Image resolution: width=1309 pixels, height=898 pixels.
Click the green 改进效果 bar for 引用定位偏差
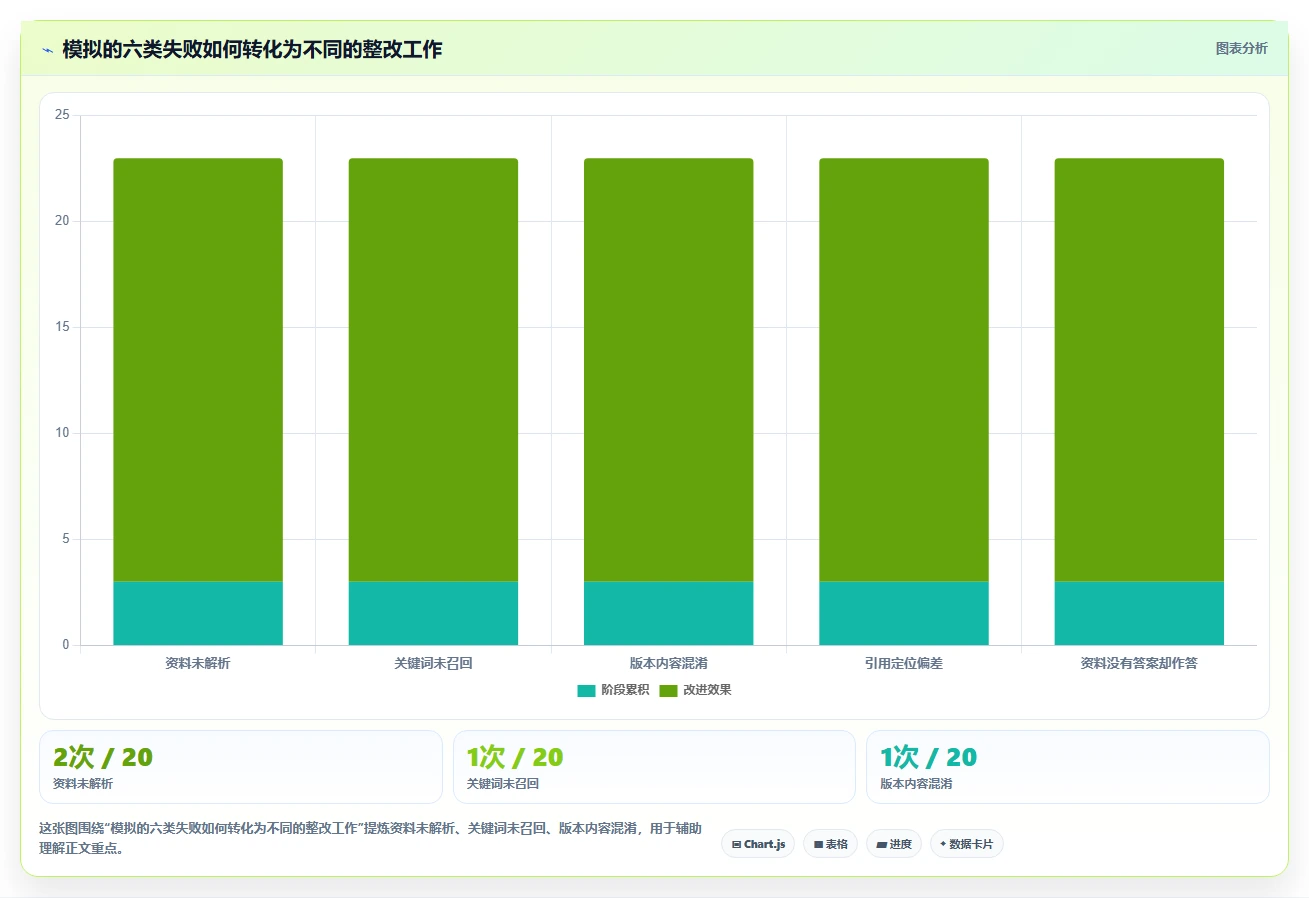[904, 370]
